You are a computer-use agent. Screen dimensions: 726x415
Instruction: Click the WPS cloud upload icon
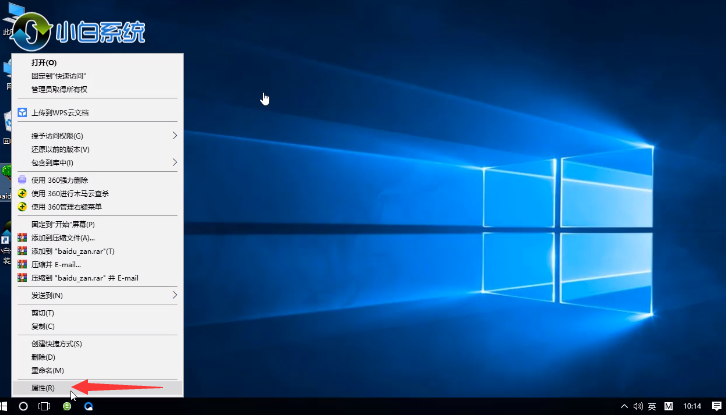[22, 113]
